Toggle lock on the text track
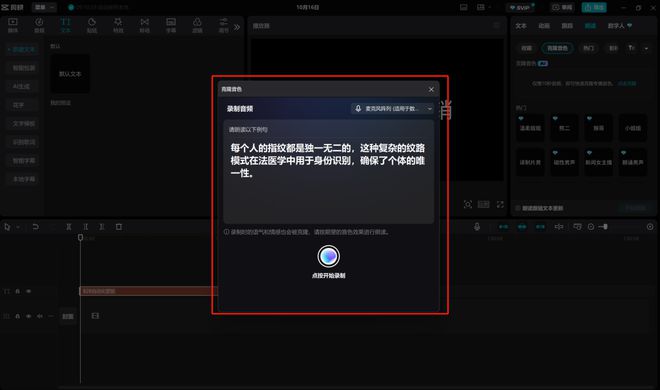This screenshot has height=390, width=660. point(18,291)
